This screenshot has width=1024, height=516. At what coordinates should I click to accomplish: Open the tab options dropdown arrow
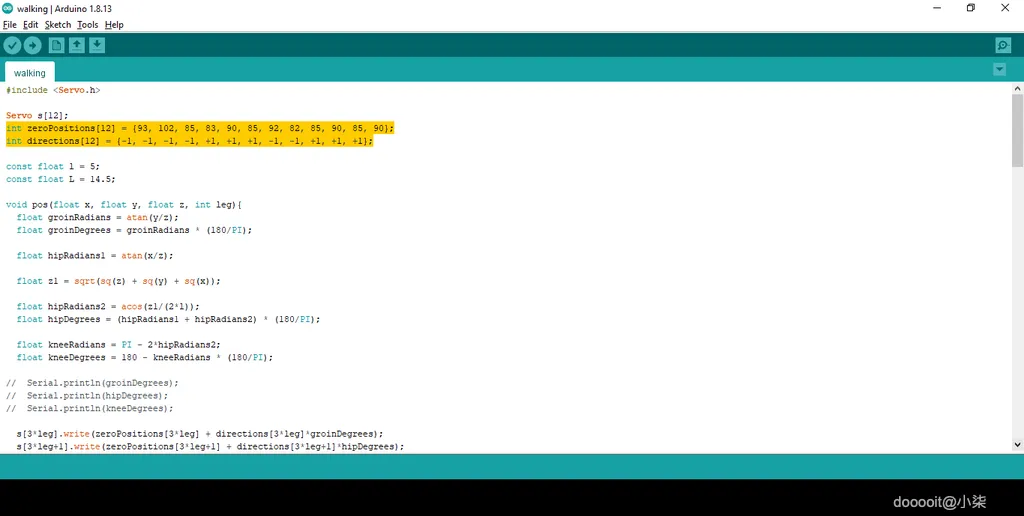point(999,69)
